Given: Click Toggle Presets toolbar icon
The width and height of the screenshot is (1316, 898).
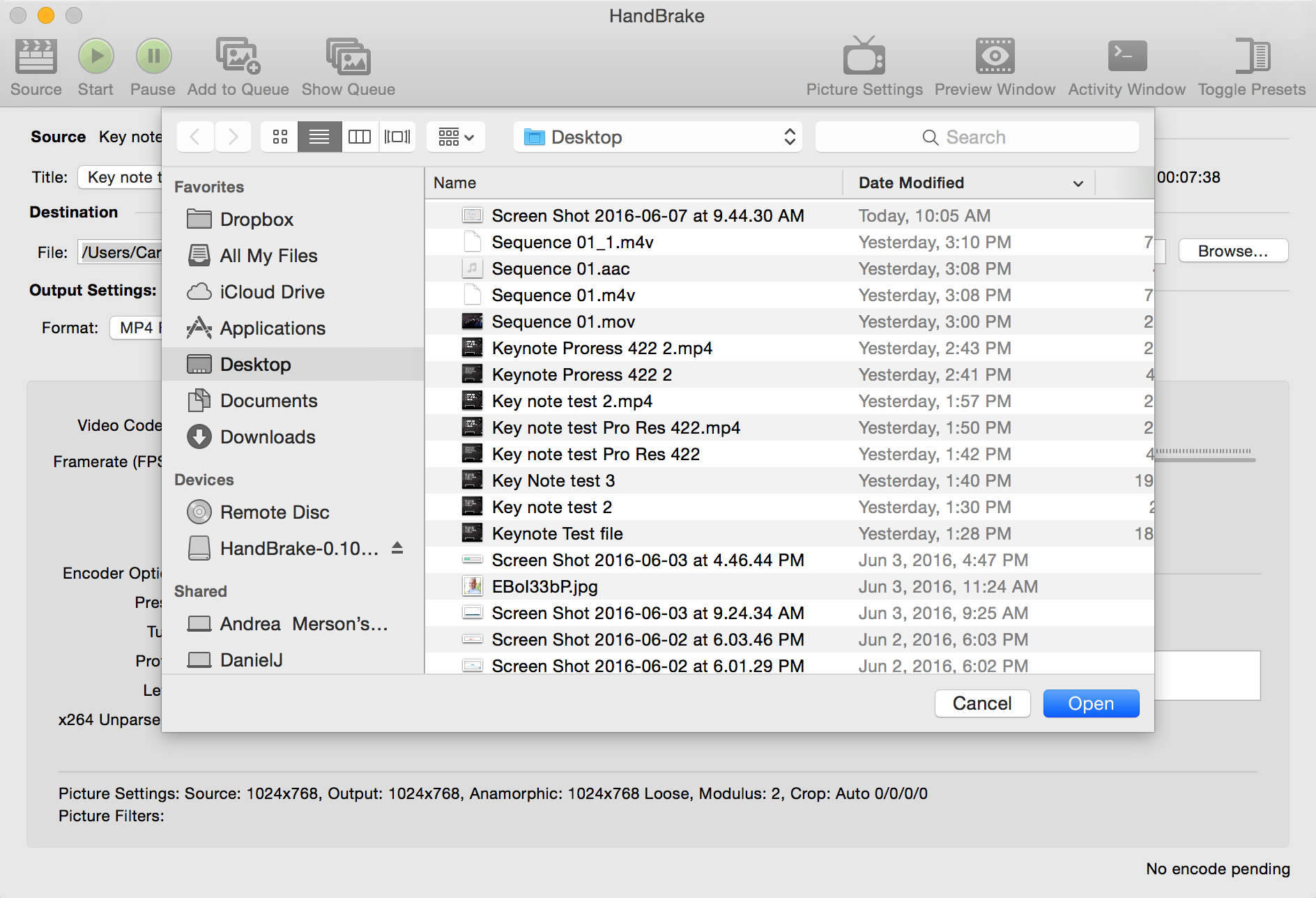Looking at the screenshot, I should coord(1252,56).
